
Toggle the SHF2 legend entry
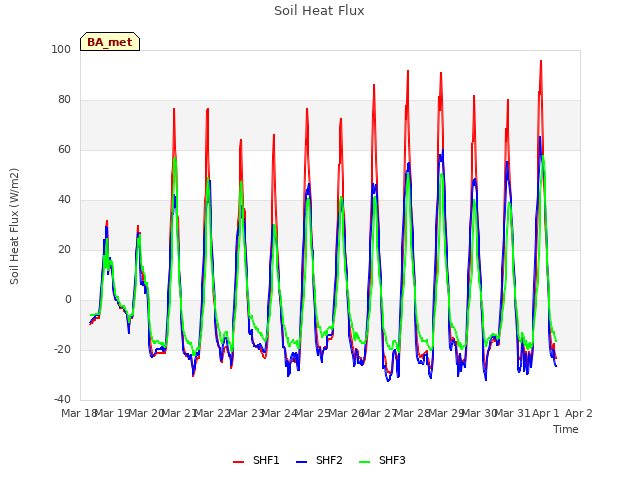coord(319,460)
